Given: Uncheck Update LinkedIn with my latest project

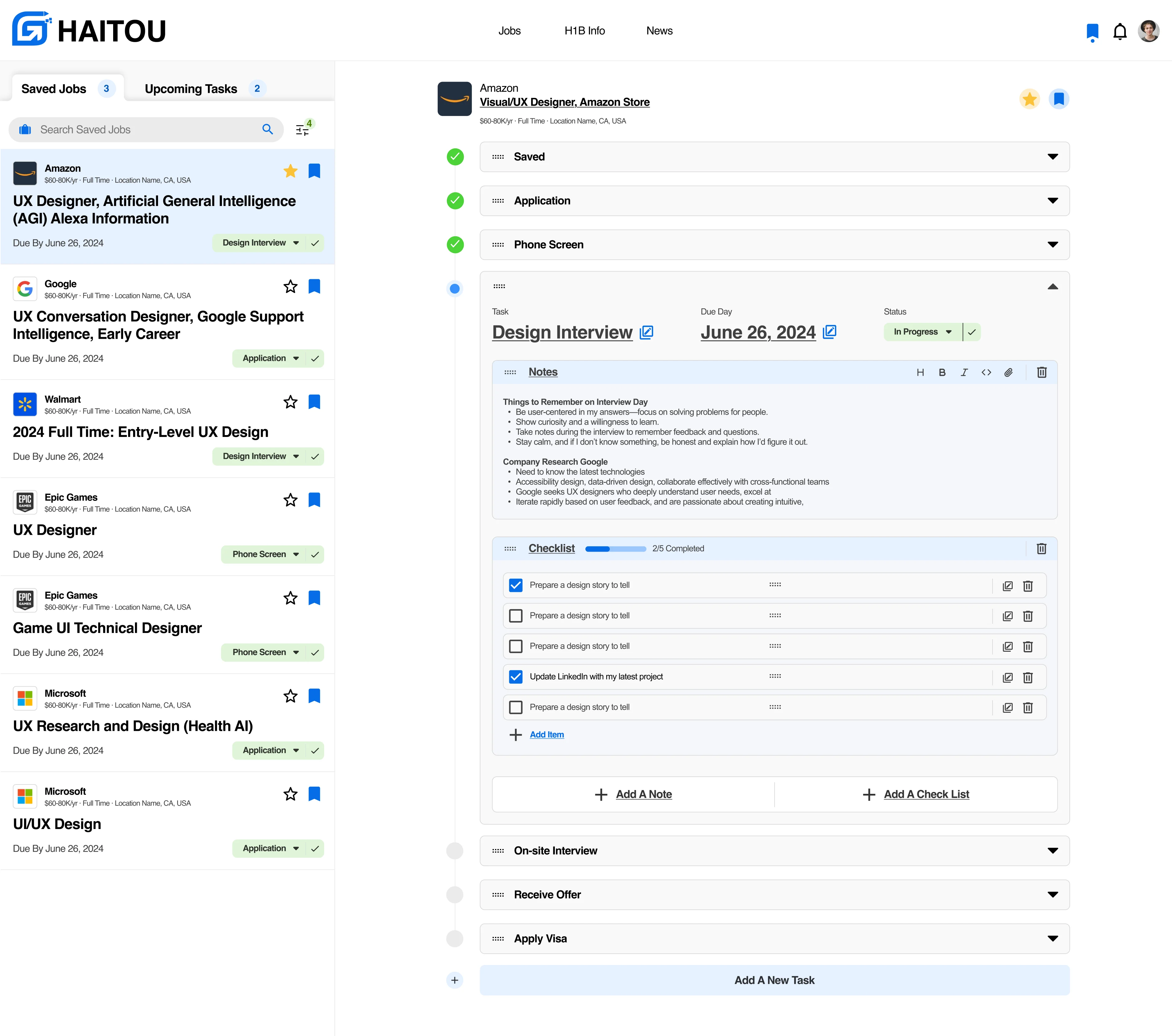Looking at the screenshot, I should (x=516, y=677).
